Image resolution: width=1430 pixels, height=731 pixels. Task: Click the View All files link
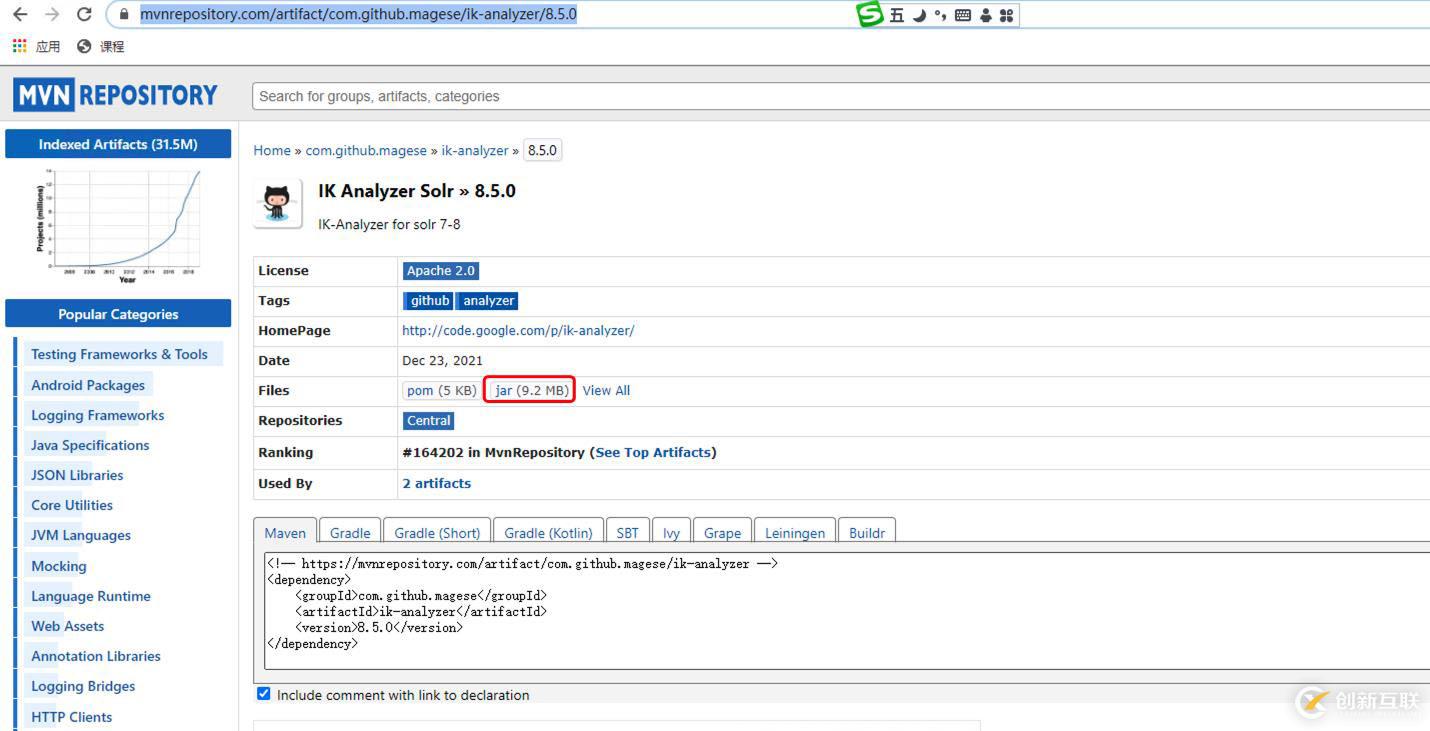point(606,391)
